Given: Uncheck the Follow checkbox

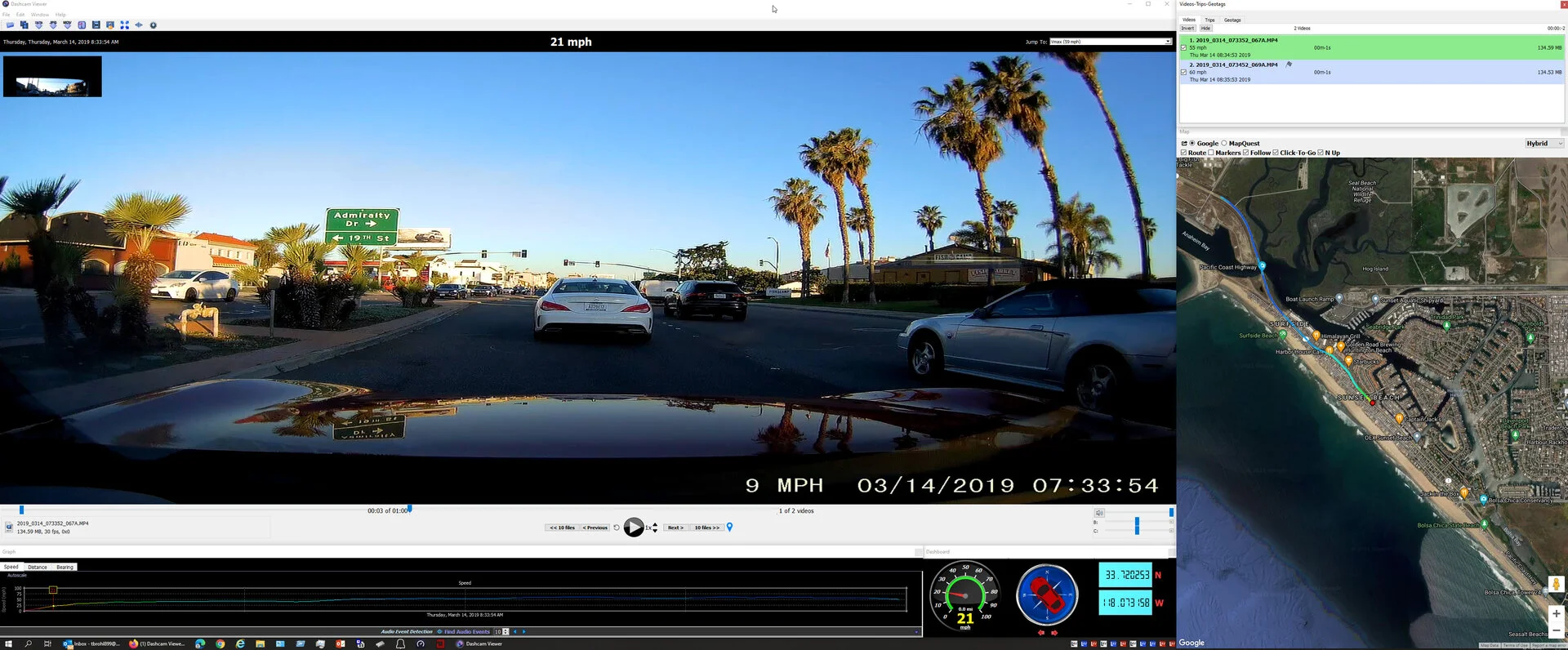Looking at the screenshot, I should coord(1245,153).
